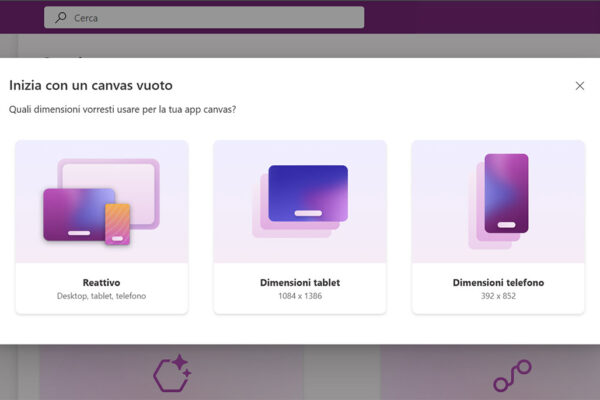
Task: Click the magnifier icon in the search bar
Action: pyautogui.click(x=60, y=18)
